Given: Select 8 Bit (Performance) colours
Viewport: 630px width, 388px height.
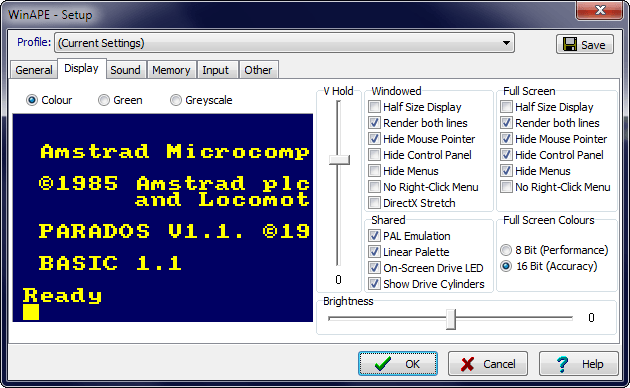Looking at the screenshot, I should click(x=506, y=250).
